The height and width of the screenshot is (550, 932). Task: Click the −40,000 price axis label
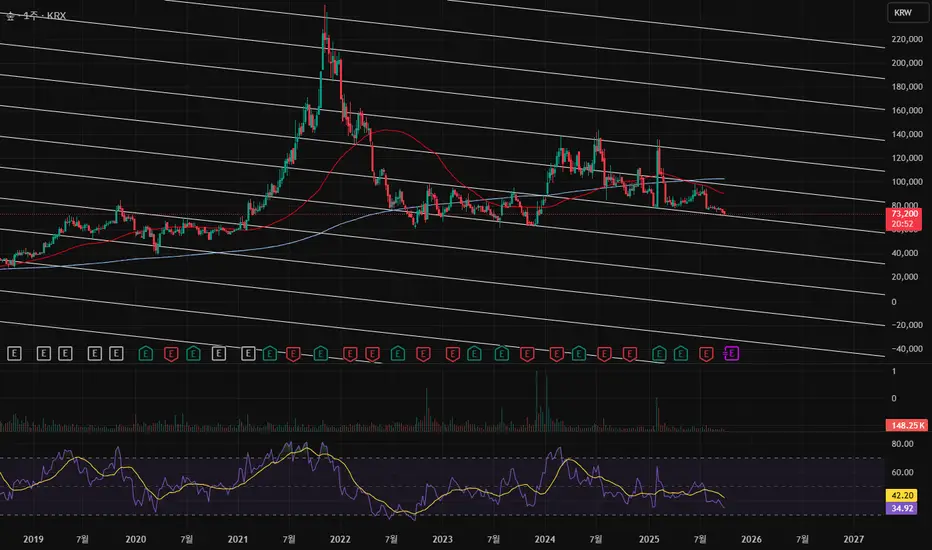coord(907,349)
